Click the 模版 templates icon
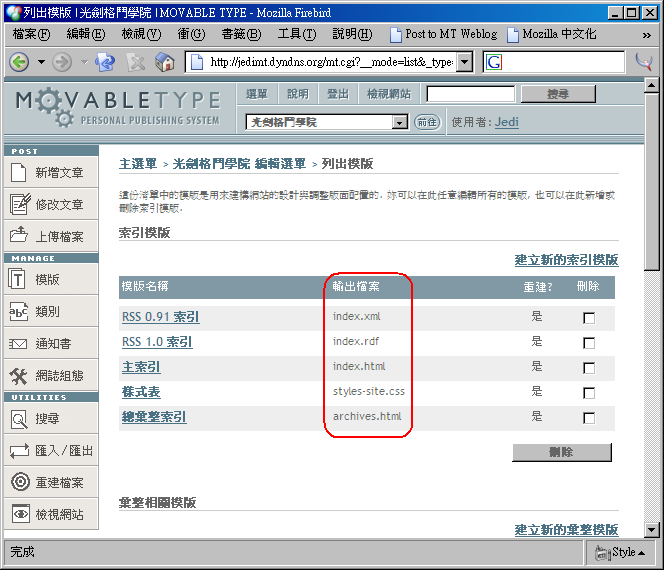The width and height of the screenshot is (664, 570). coord(17,279)
